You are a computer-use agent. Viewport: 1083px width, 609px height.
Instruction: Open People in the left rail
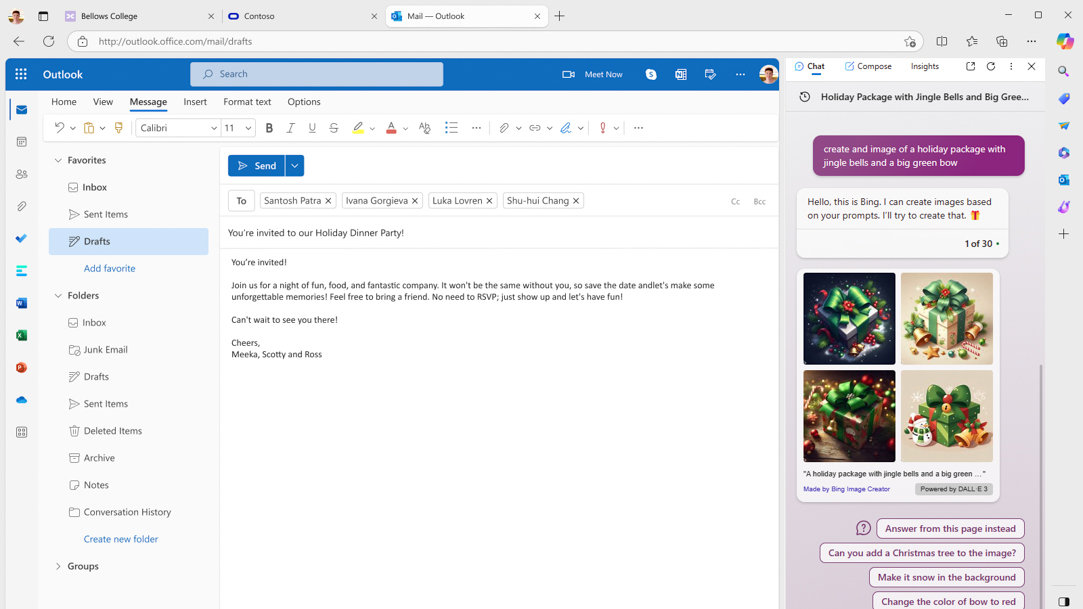pyautogui.click(x=21, y=174)
